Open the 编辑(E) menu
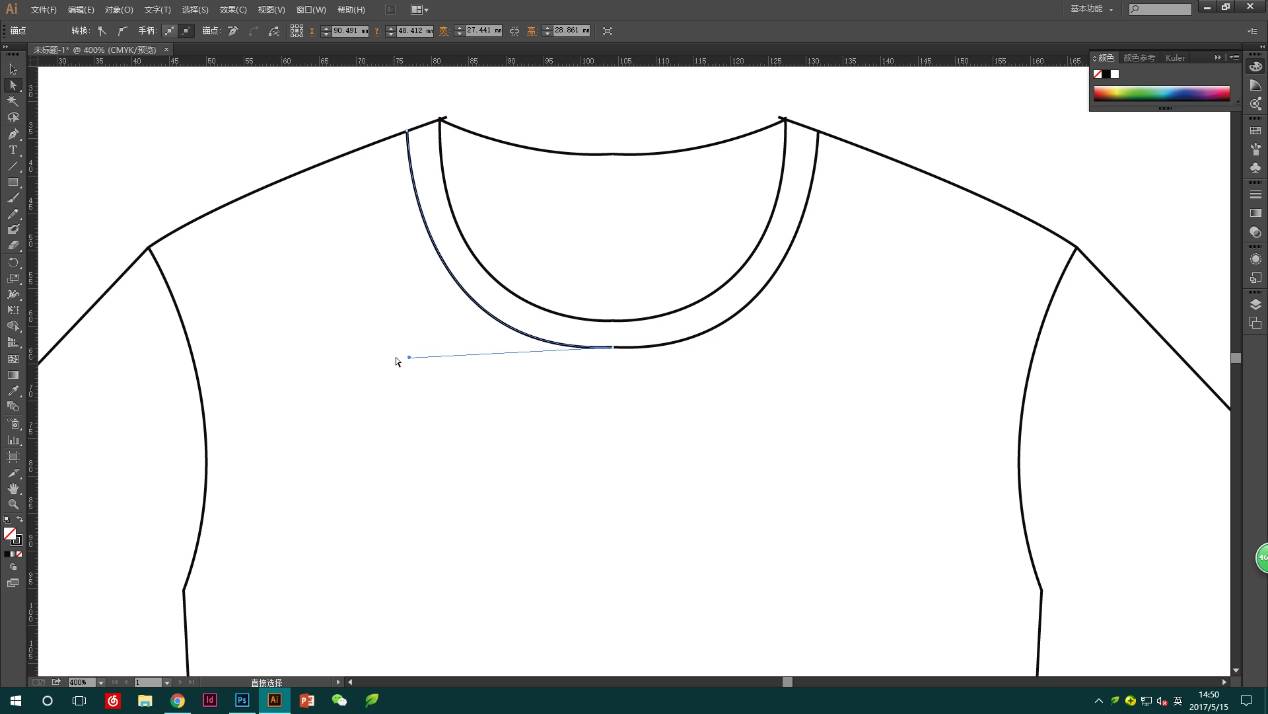The height and width of the screenshot is (714, 1268). [81, 9]
